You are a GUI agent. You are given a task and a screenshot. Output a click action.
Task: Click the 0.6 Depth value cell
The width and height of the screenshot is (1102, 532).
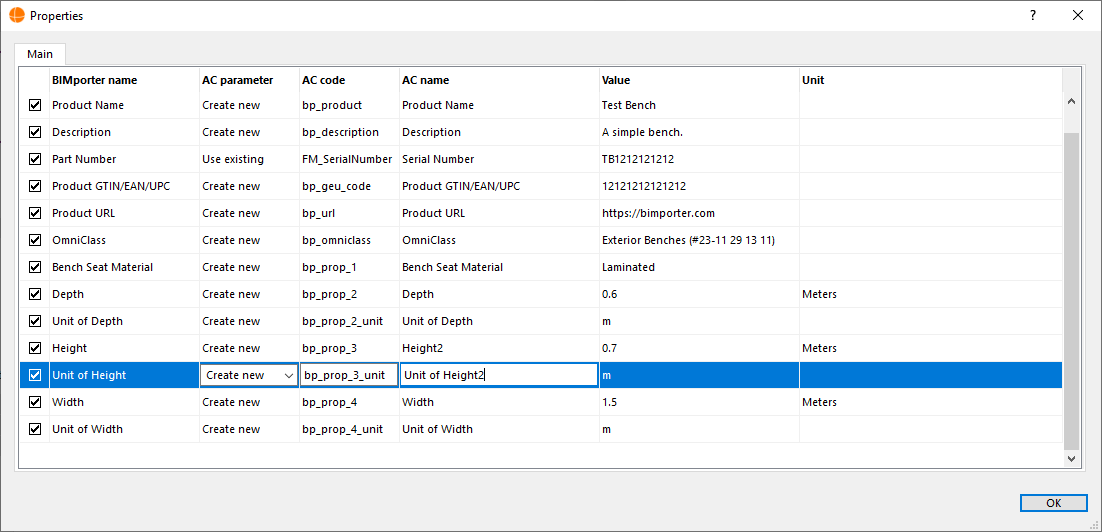699,294
